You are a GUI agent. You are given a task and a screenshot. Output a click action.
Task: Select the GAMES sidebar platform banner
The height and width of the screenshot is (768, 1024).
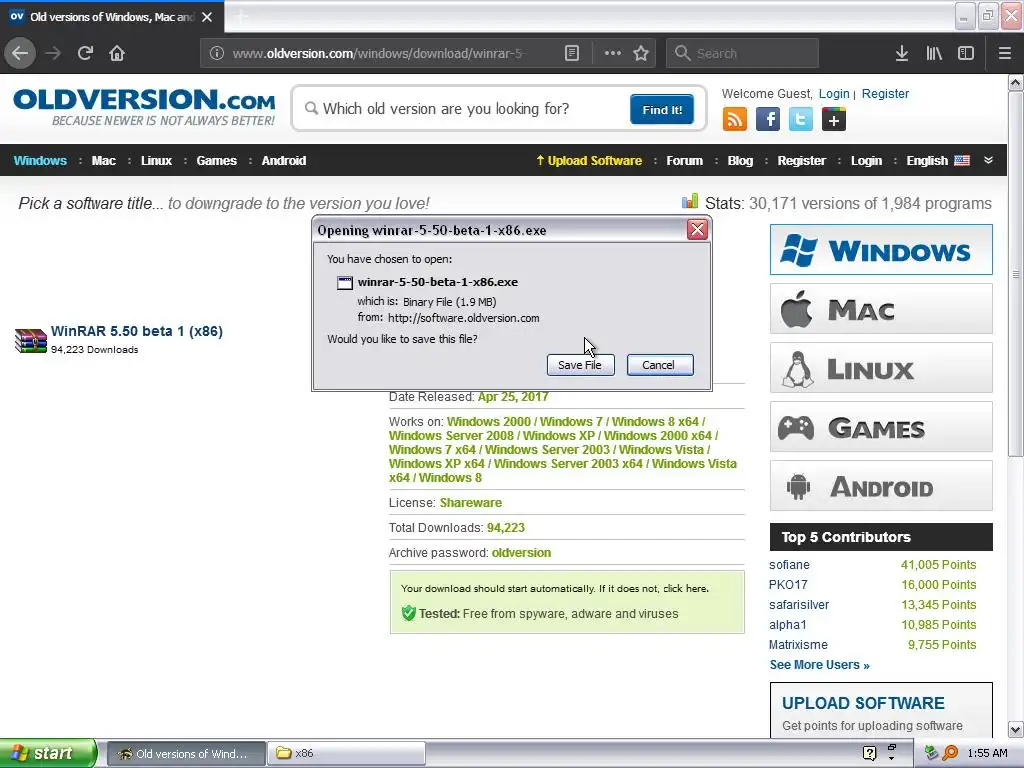point(881,427)
